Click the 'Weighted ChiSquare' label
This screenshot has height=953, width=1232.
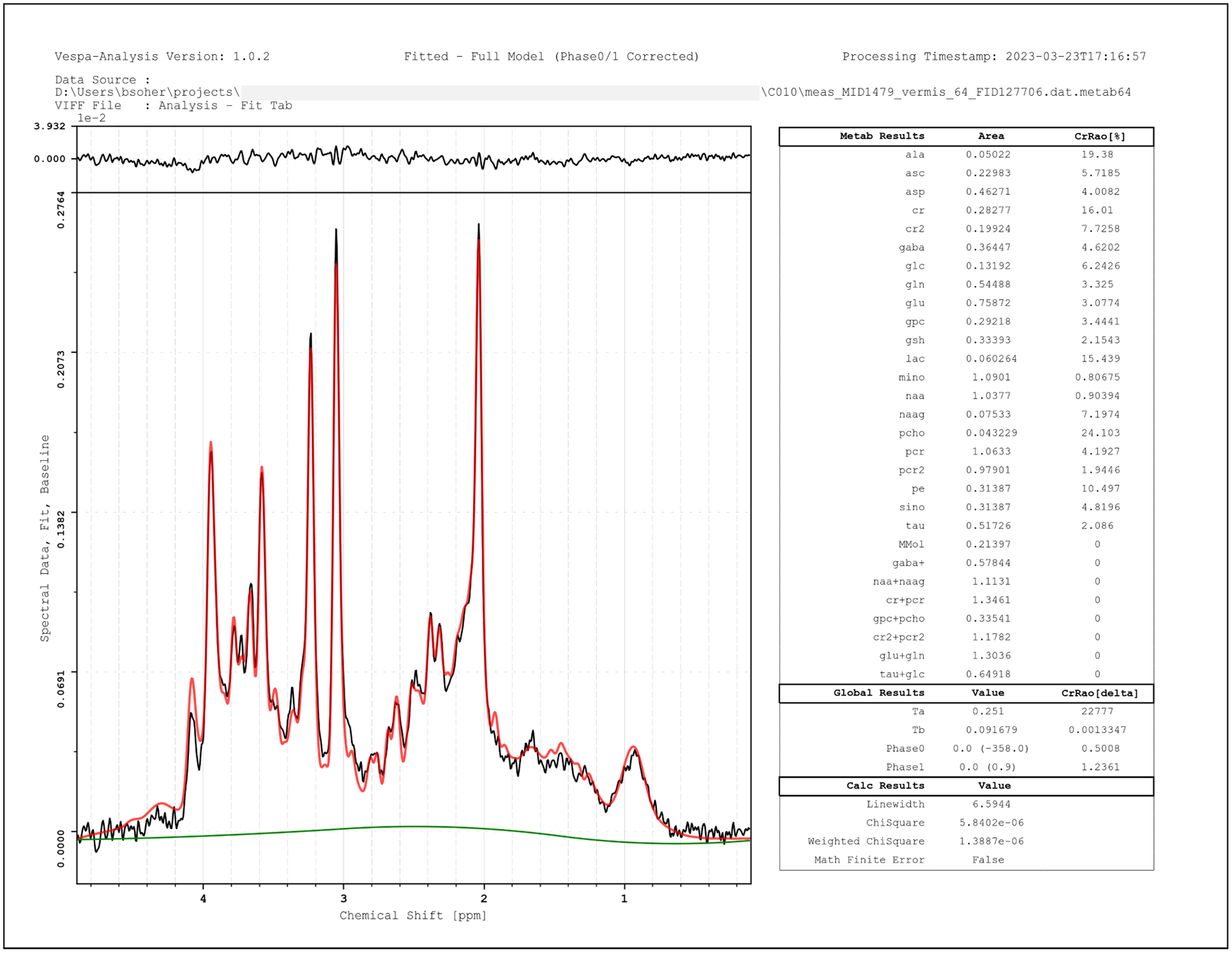[866, 841]
